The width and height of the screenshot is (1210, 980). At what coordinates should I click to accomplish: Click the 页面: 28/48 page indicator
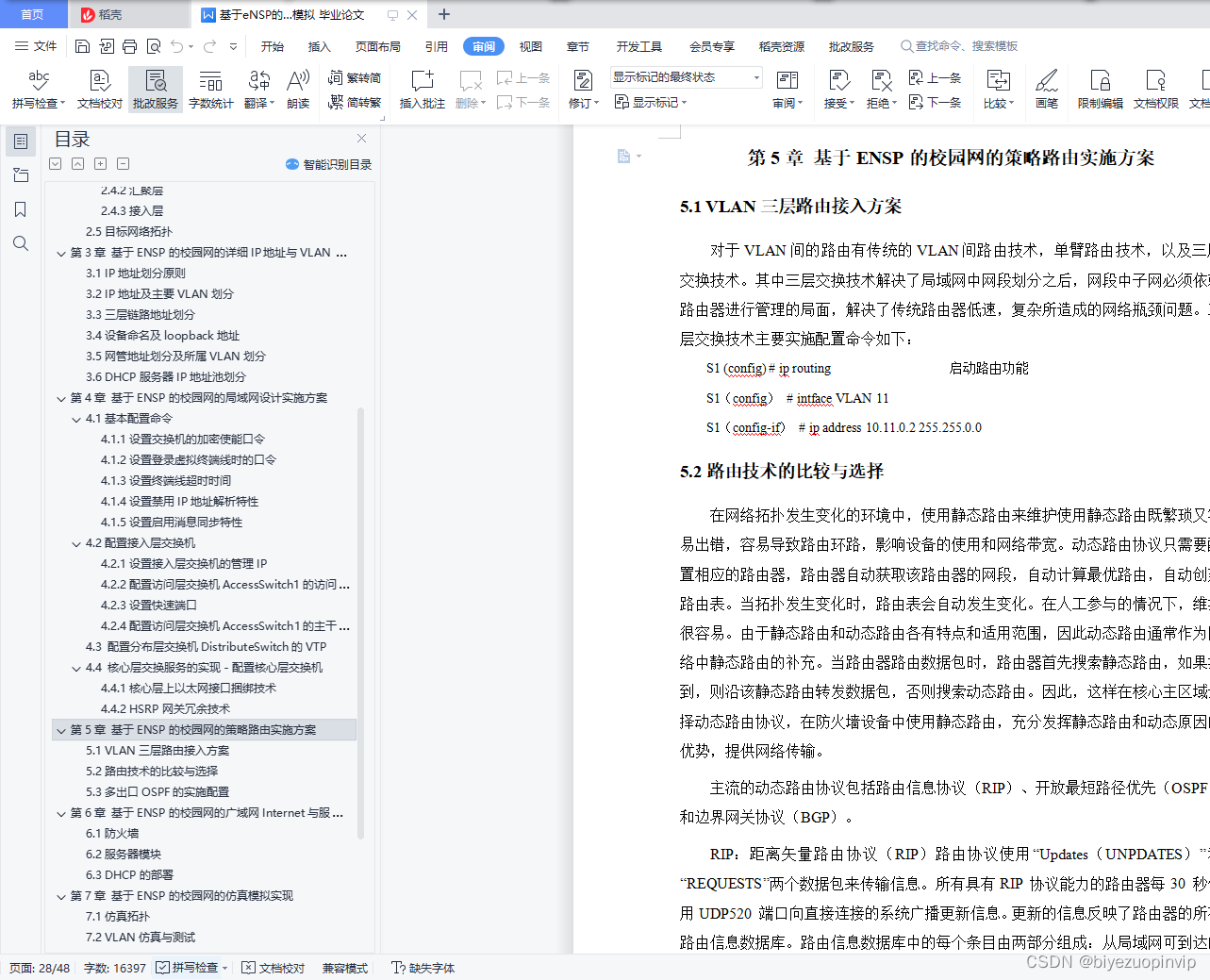click(40, 968)
